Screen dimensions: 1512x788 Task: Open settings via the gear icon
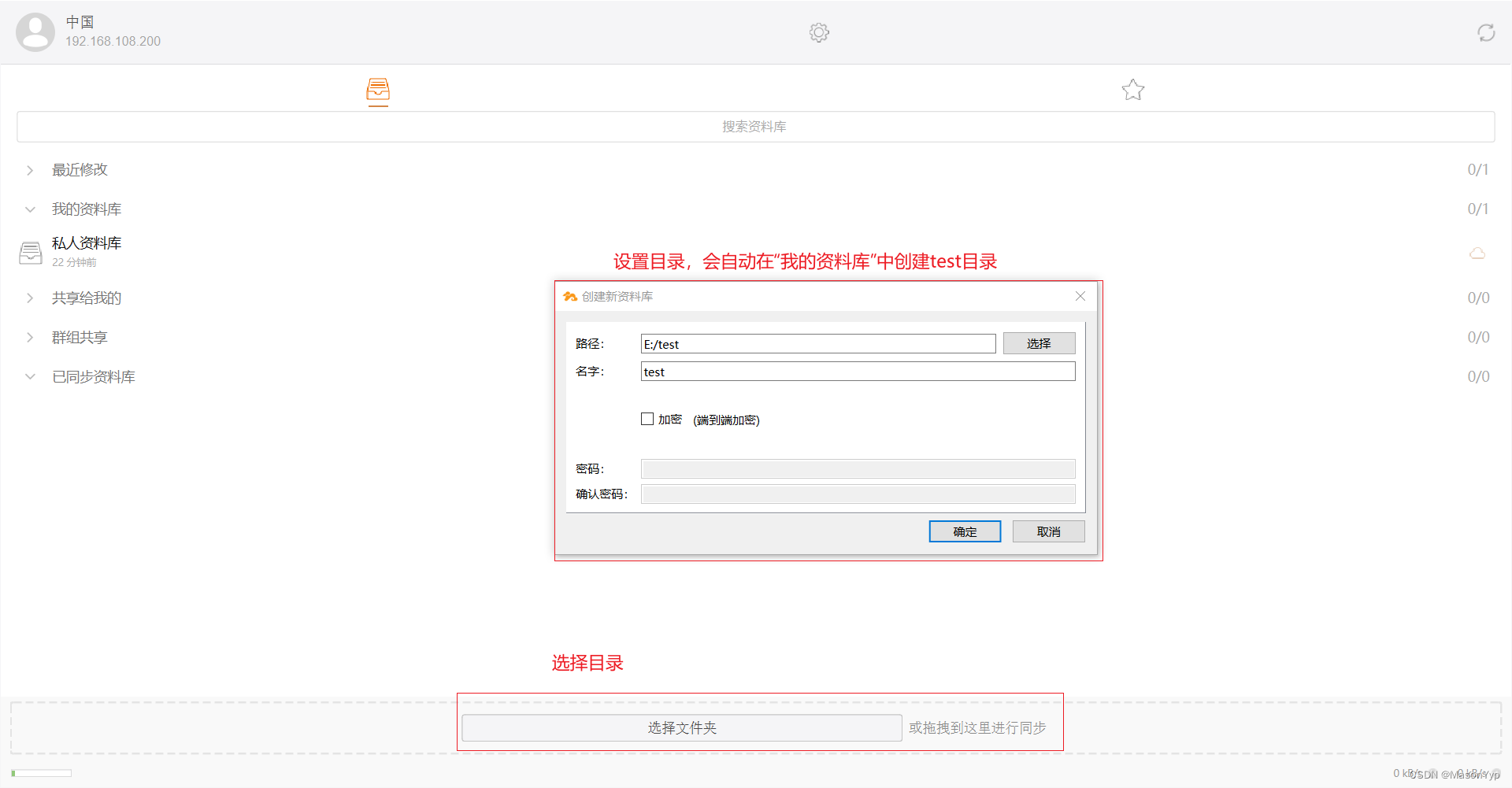[x=819, y=32]
